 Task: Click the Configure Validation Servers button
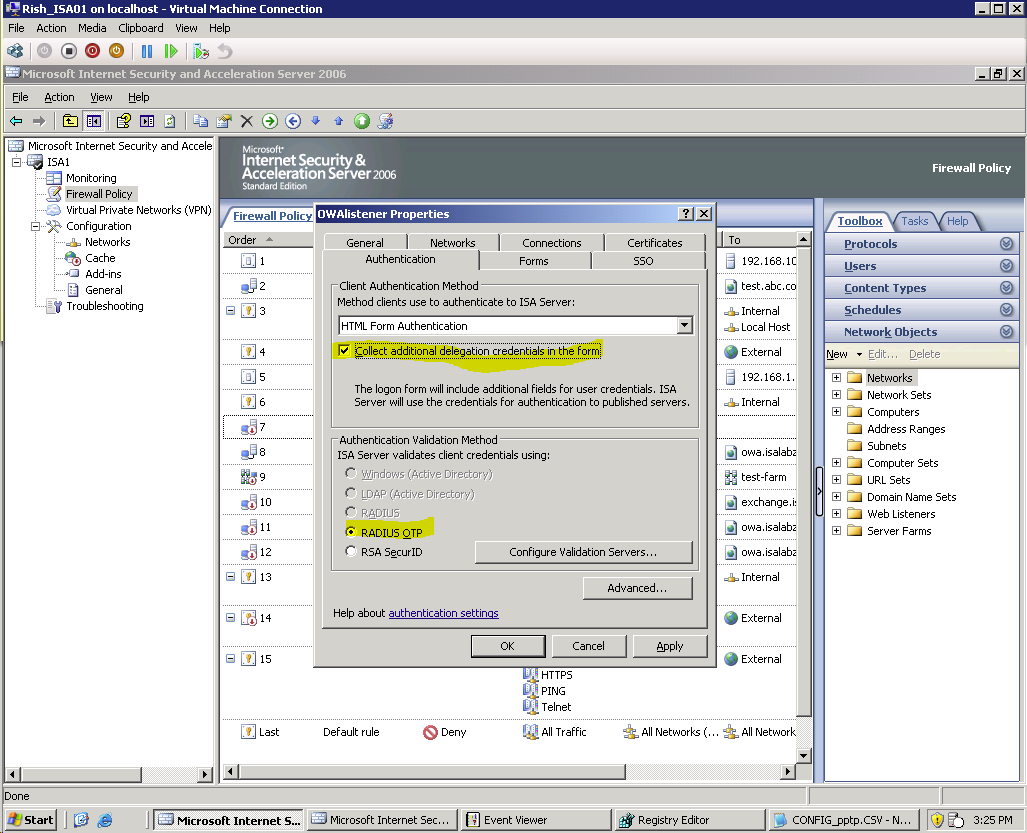coord(583,552)
